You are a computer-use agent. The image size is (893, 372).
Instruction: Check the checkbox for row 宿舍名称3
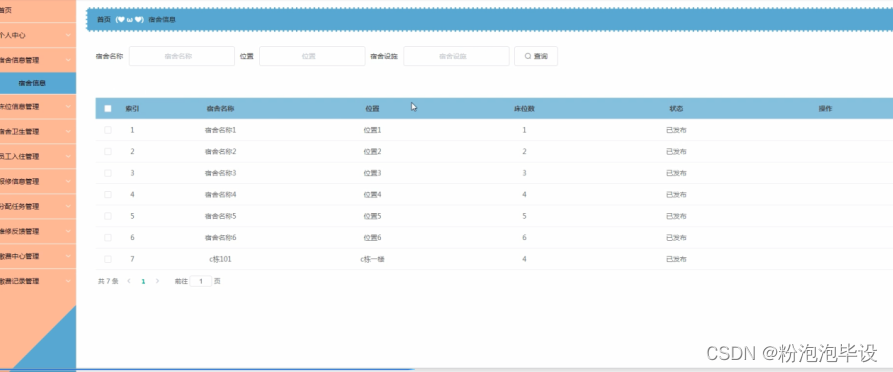click(108, 173)
